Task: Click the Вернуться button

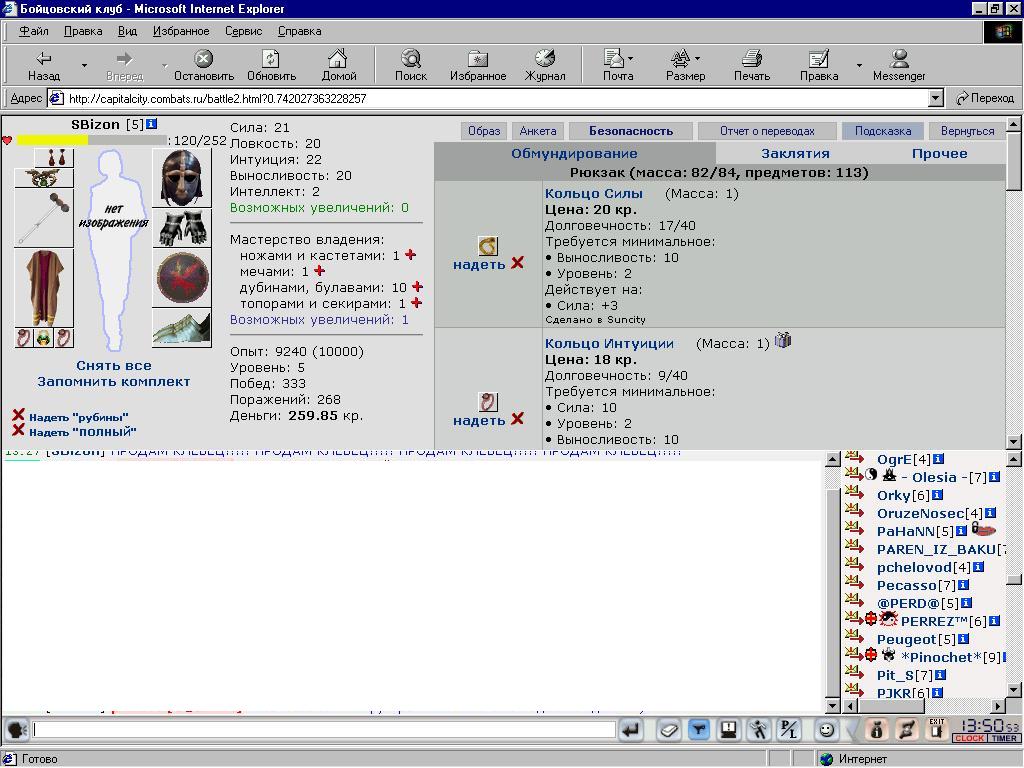Action: click(967, 131)
